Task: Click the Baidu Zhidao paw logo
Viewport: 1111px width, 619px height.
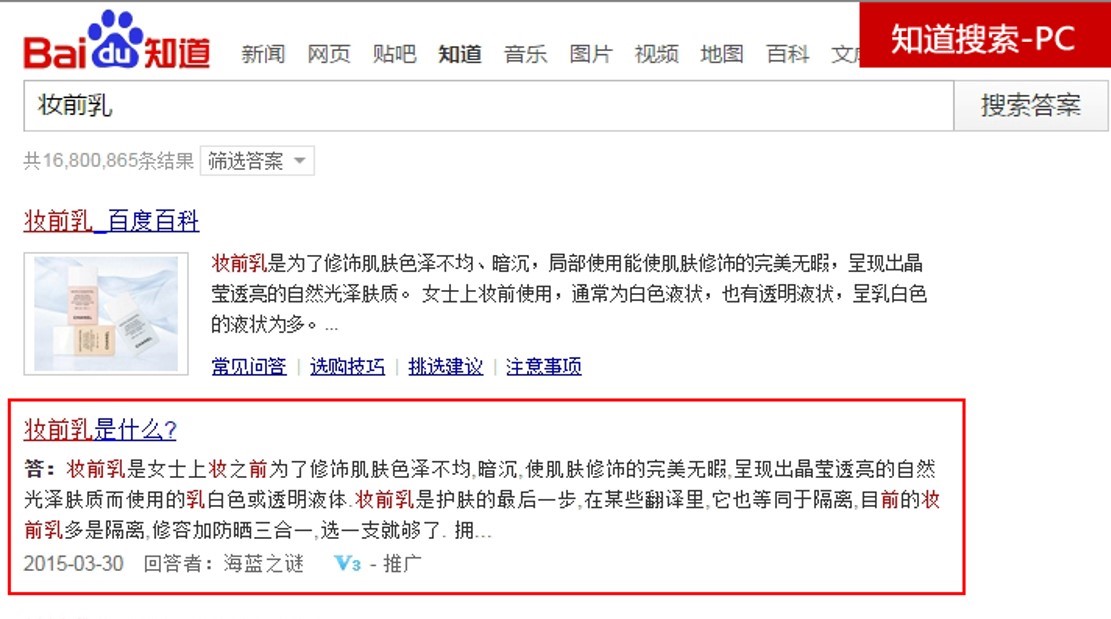Action: click(x=117, y=41)
